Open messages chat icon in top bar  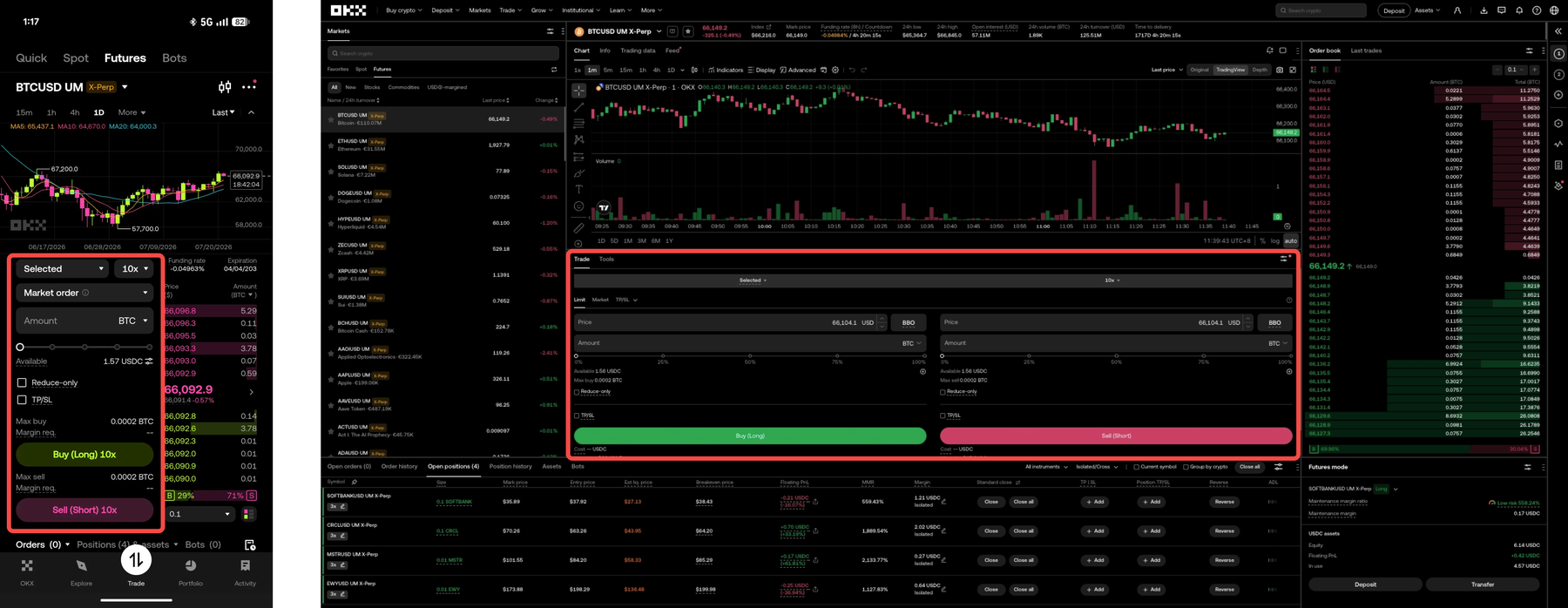pos(1502,10)
